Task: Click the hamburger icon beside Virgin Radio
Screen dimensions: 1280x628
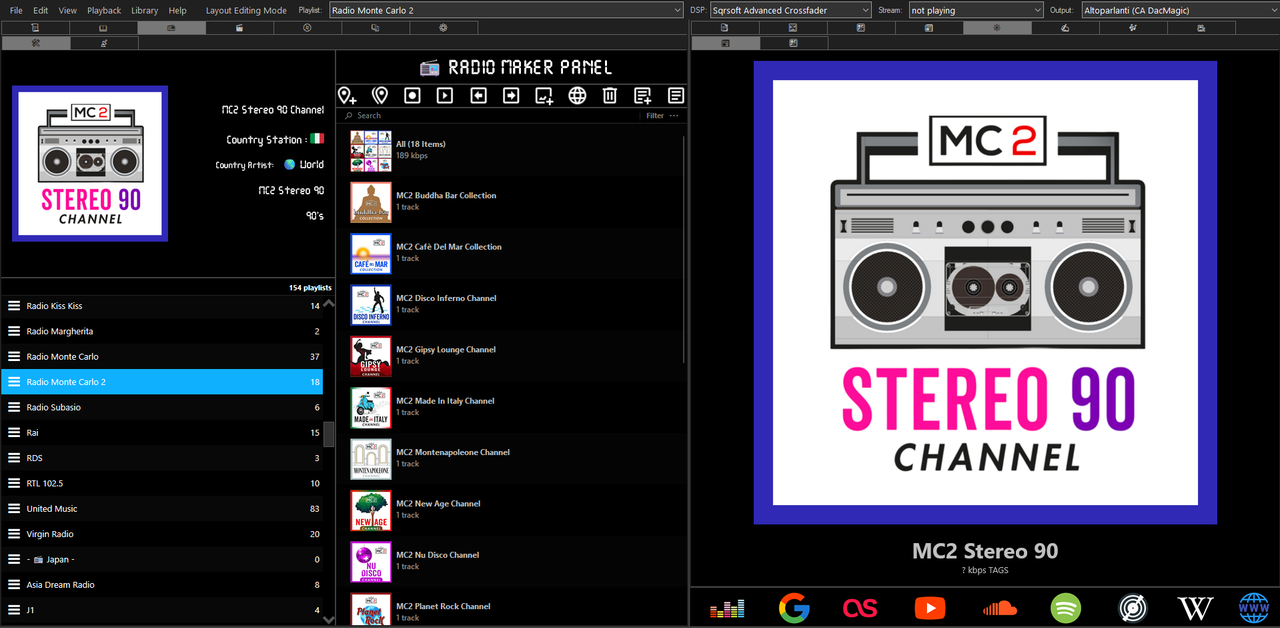Action: pyautogui.click(x=14, y=534)
